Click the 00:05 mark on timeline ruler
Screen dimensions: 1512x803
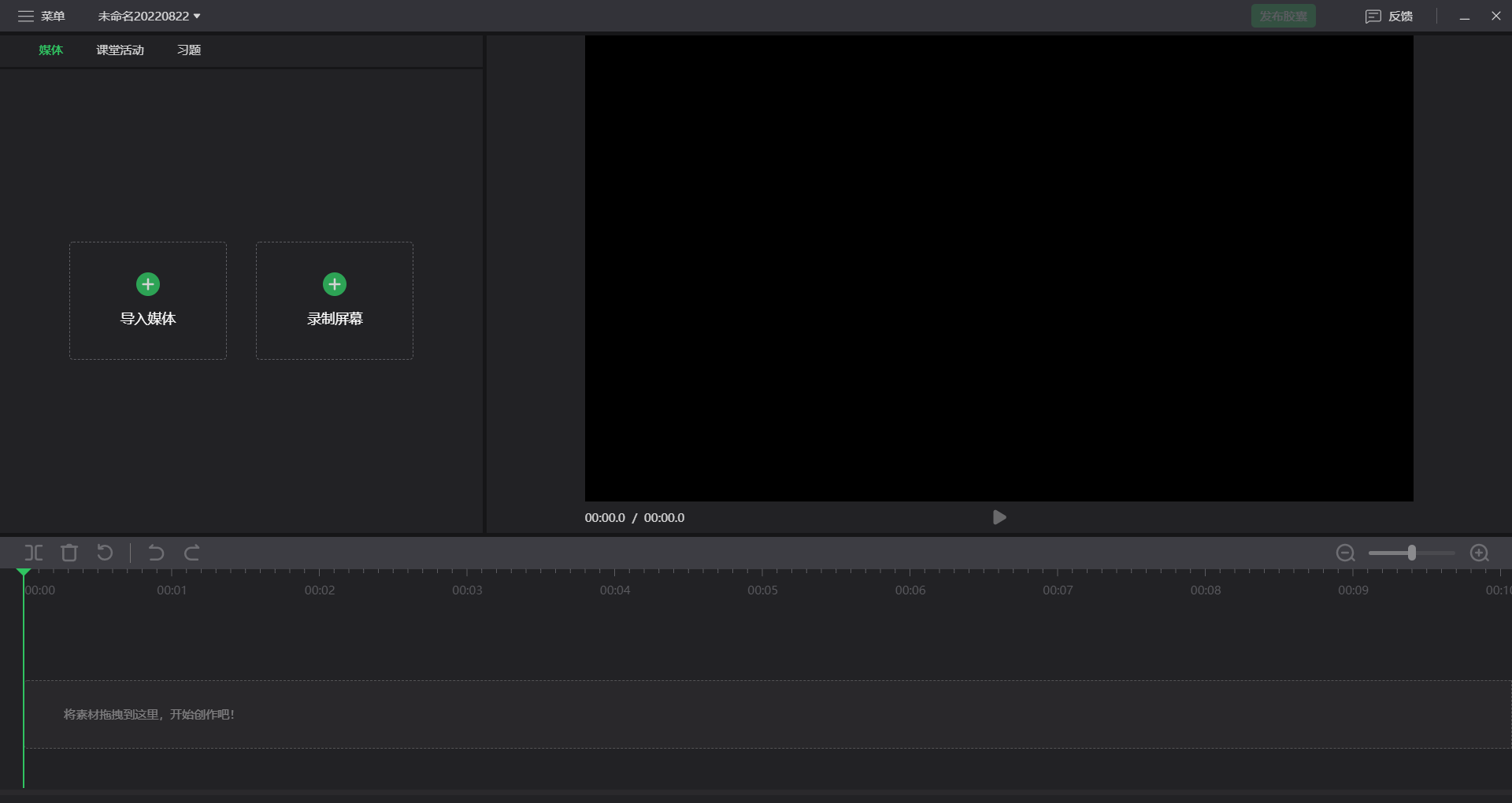pos(762,590)
